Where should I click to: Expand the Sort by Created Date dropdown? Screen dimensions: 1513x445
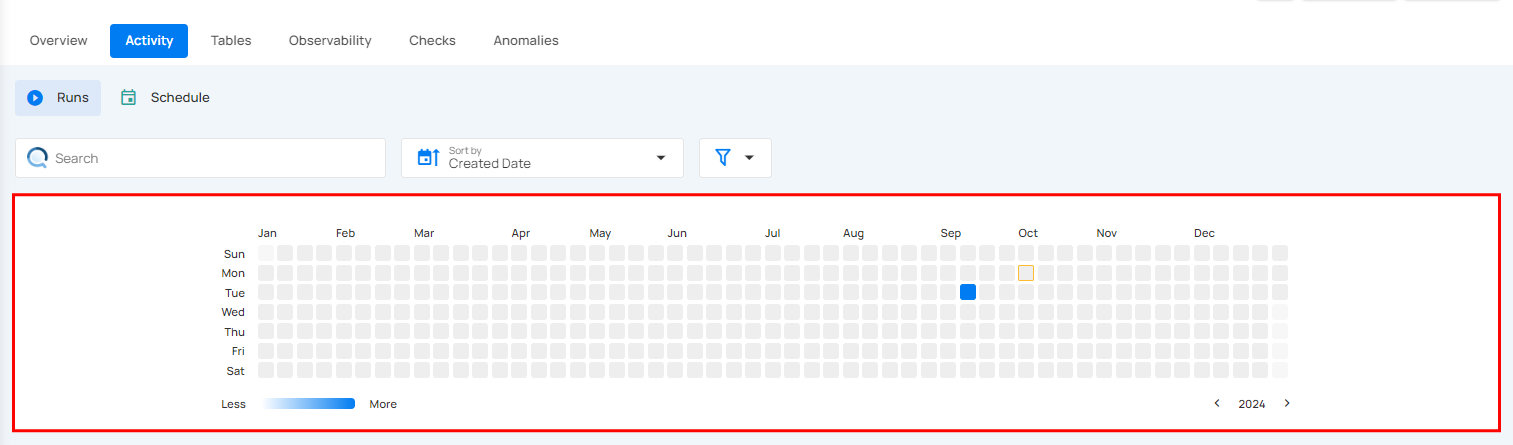pyautogui.click(x=660, y=158)
